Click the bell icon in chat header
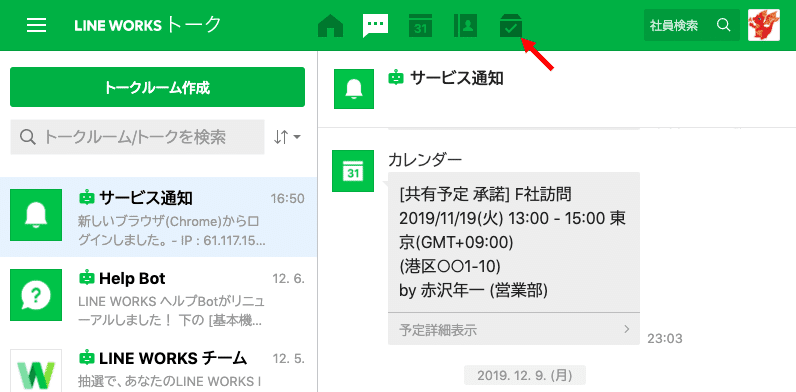Viewport: 796px width, 392px height. click(x=354, y=89)
